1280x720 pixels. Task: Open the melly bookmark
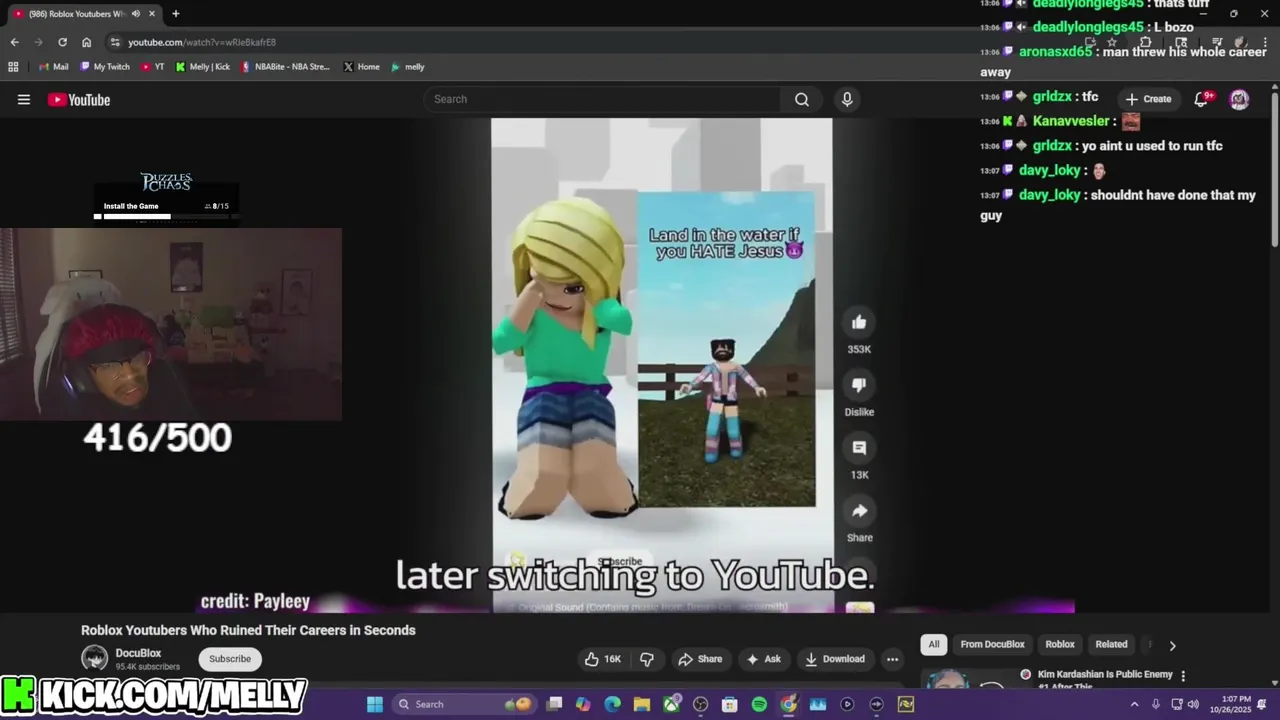(408, 67)
